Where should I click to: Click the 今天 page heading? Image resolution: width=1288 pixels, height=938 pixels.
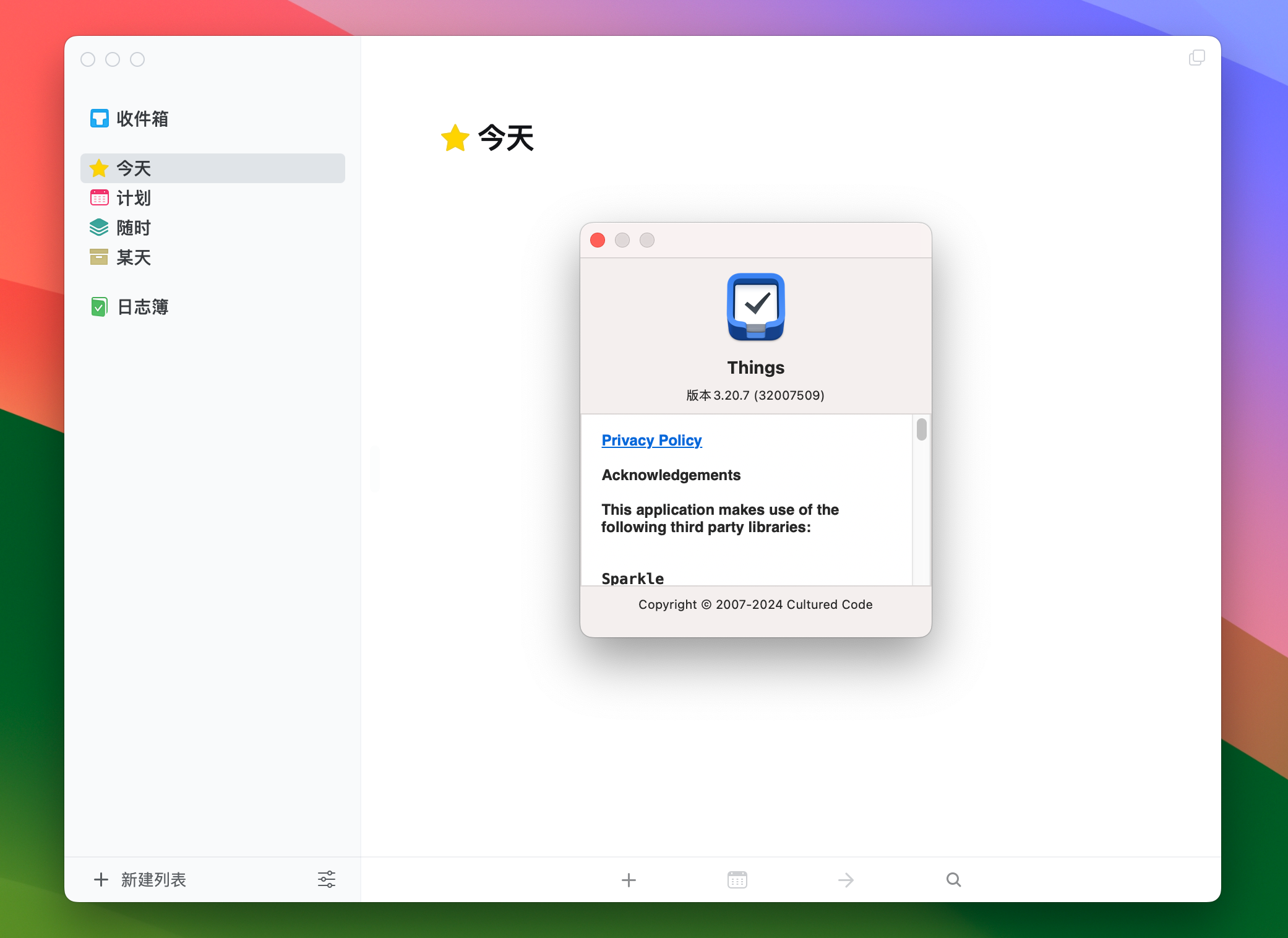coord(505,137)
